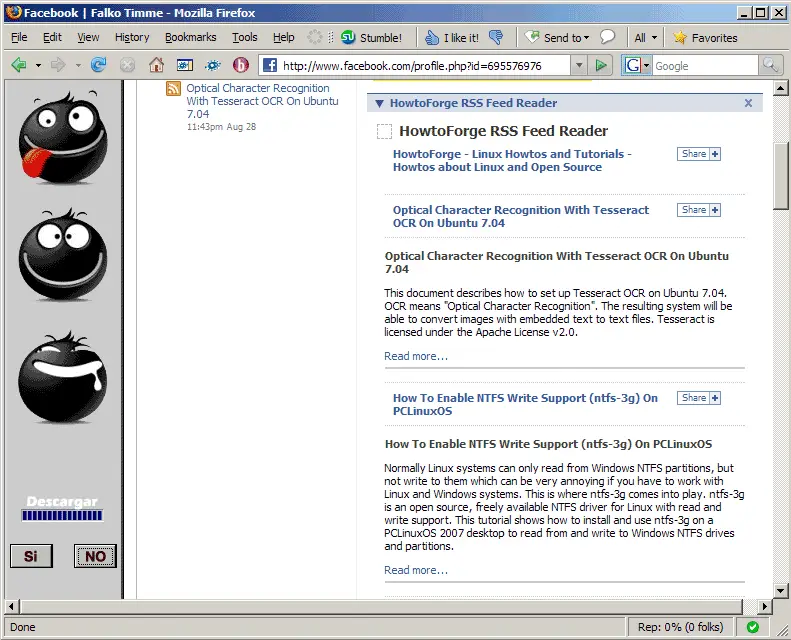
Task: Click Read more under Tesseract OCR article
Action: (x=416, y=356)
